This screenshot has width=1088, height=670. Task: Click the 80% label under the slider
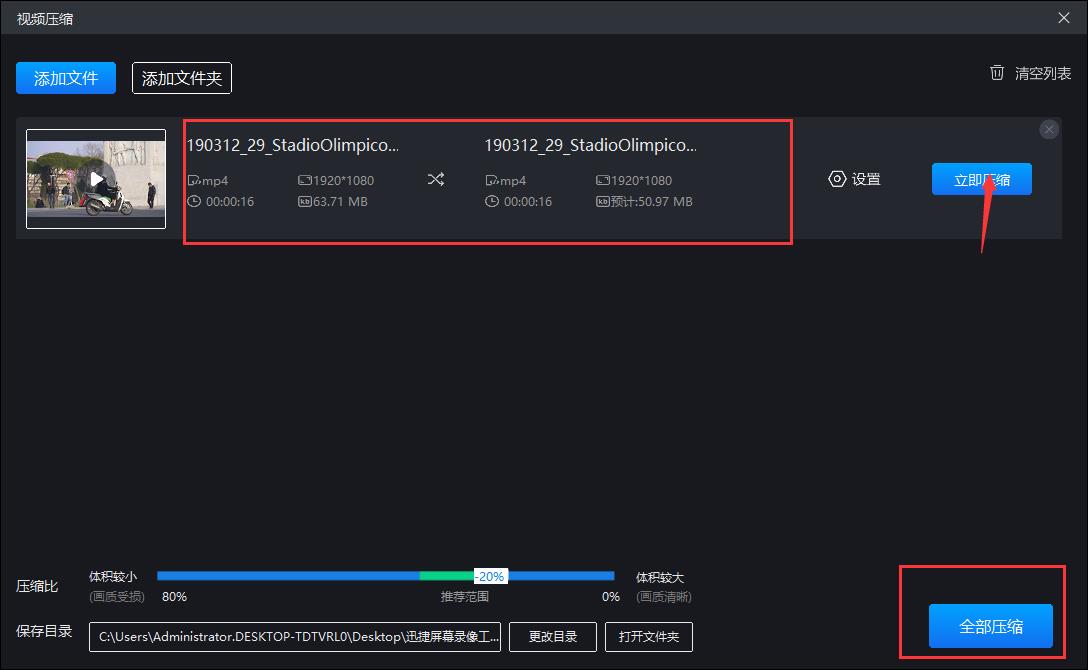click(174, 596)
